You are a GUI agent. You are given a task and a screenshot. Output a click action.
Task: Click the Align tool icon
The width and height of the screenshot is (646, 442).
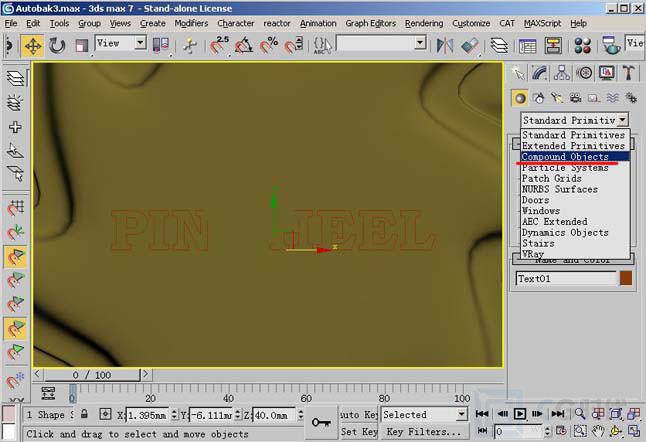[x=469, y=45]
